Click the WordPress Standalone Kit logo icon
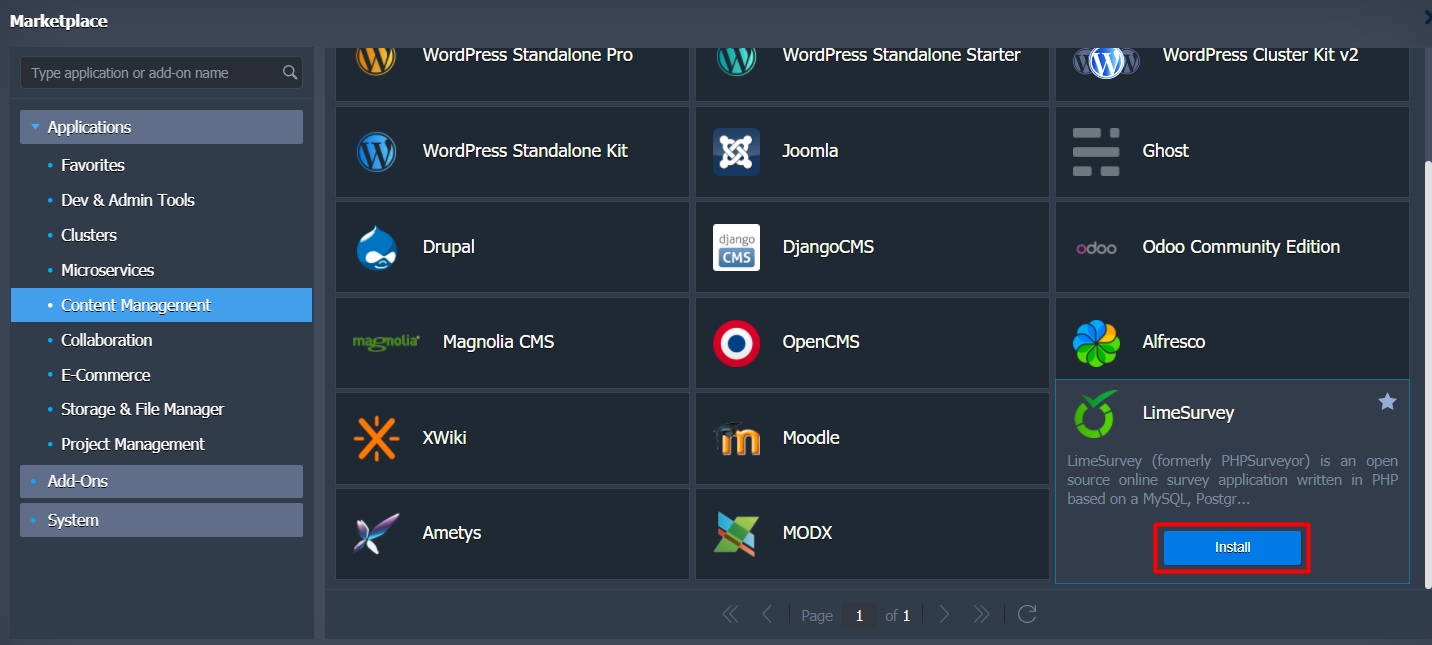 [x=376, y=152]
